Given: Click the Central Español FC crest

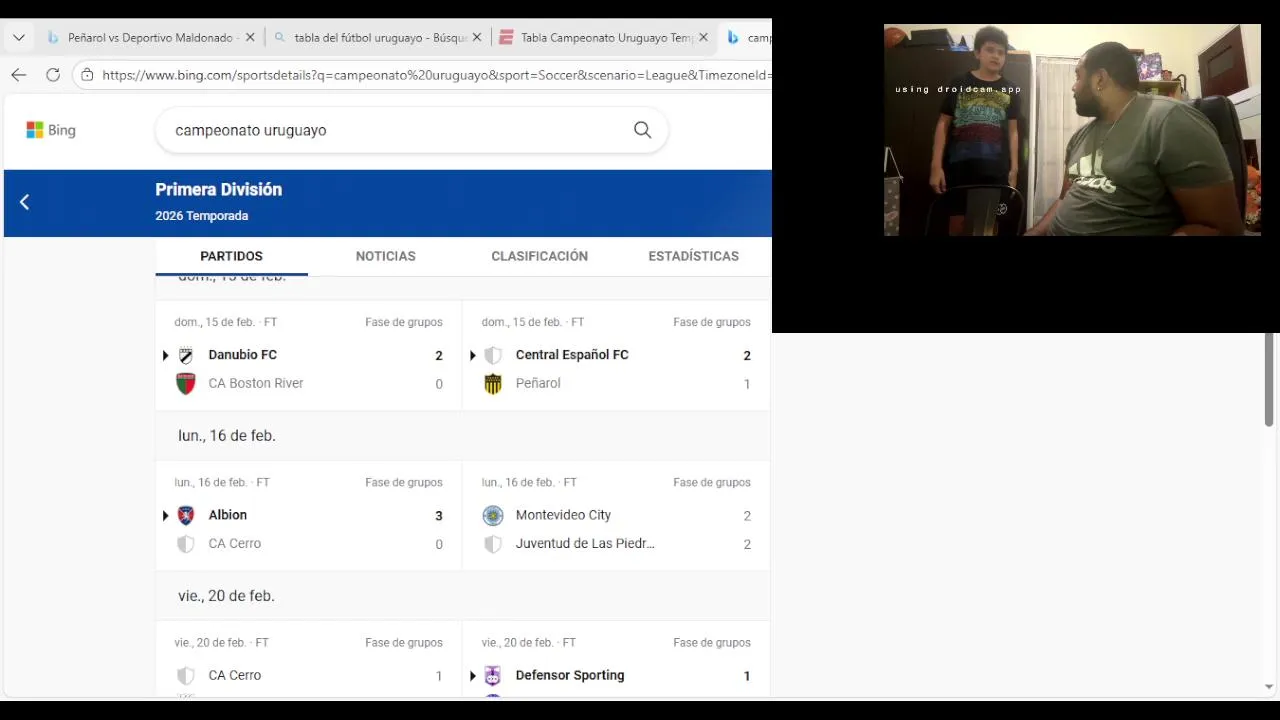Looking at the screenshot, I should tap(493, 355).
